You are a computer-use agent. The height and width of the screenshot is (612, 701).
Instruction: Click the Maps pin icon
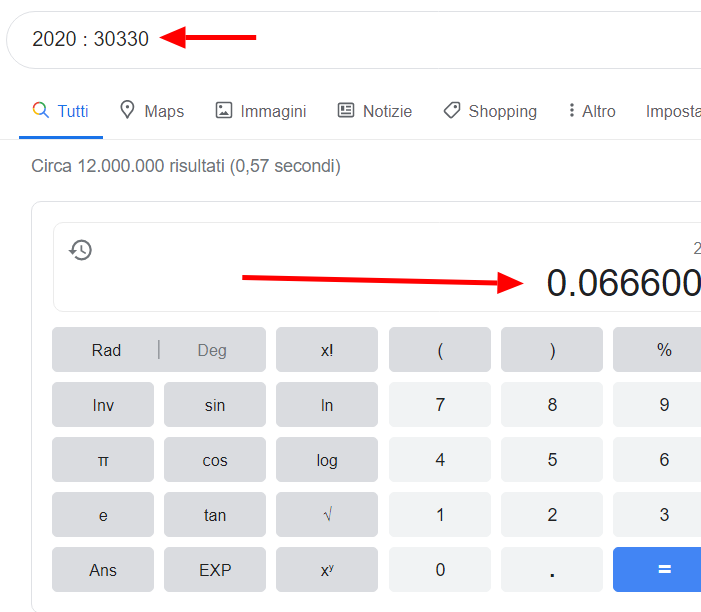(127, 110)
